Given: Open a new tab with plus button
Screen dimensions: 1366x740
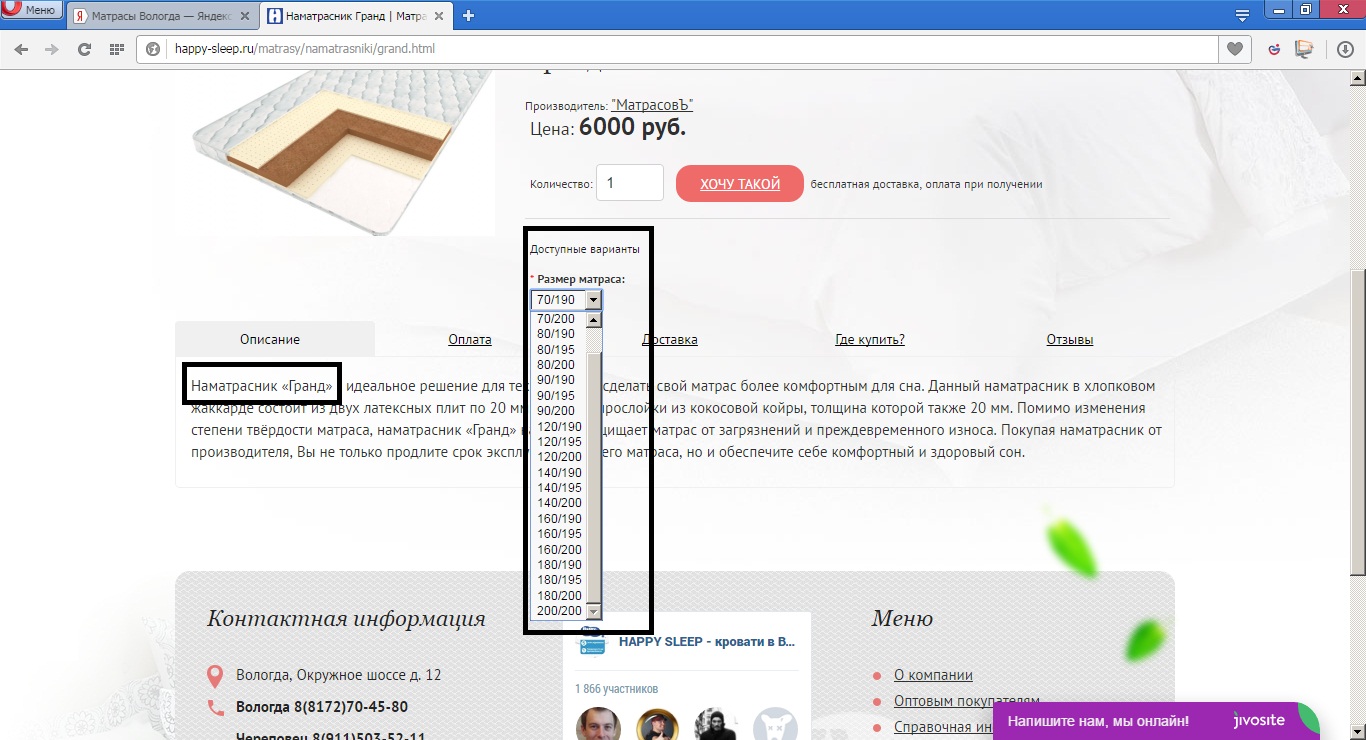Looking at the screenshot, I should point(468,15).
